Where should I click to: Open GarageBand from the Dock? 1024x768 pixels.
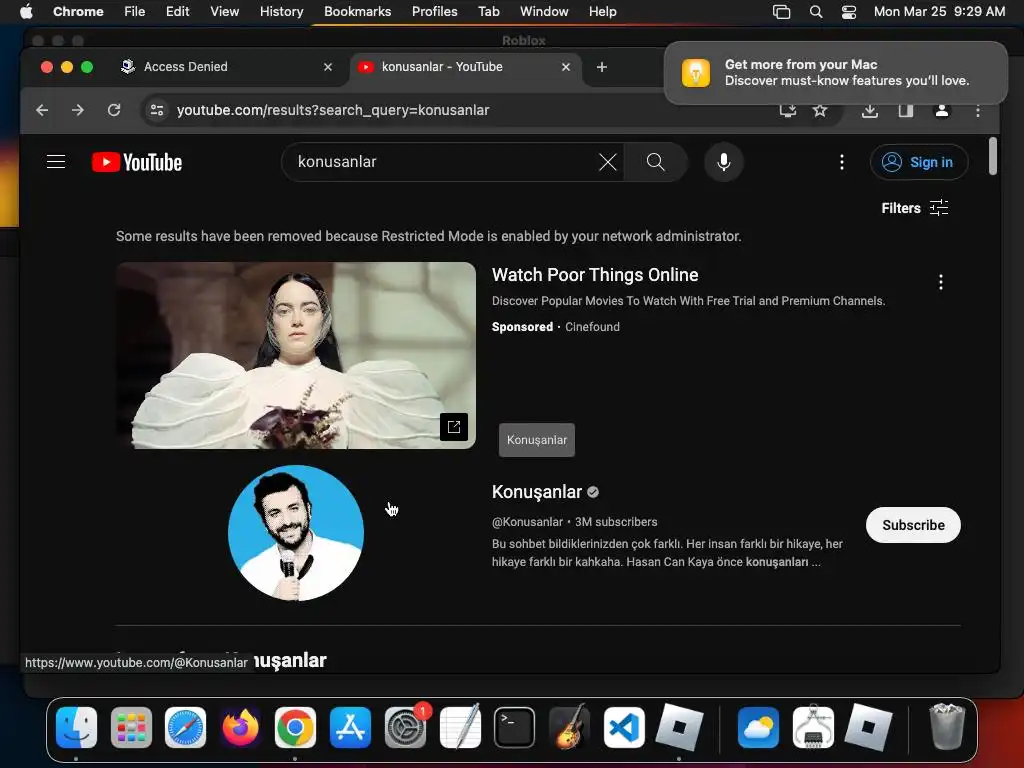pyautogui.click(x=569, y=727)
